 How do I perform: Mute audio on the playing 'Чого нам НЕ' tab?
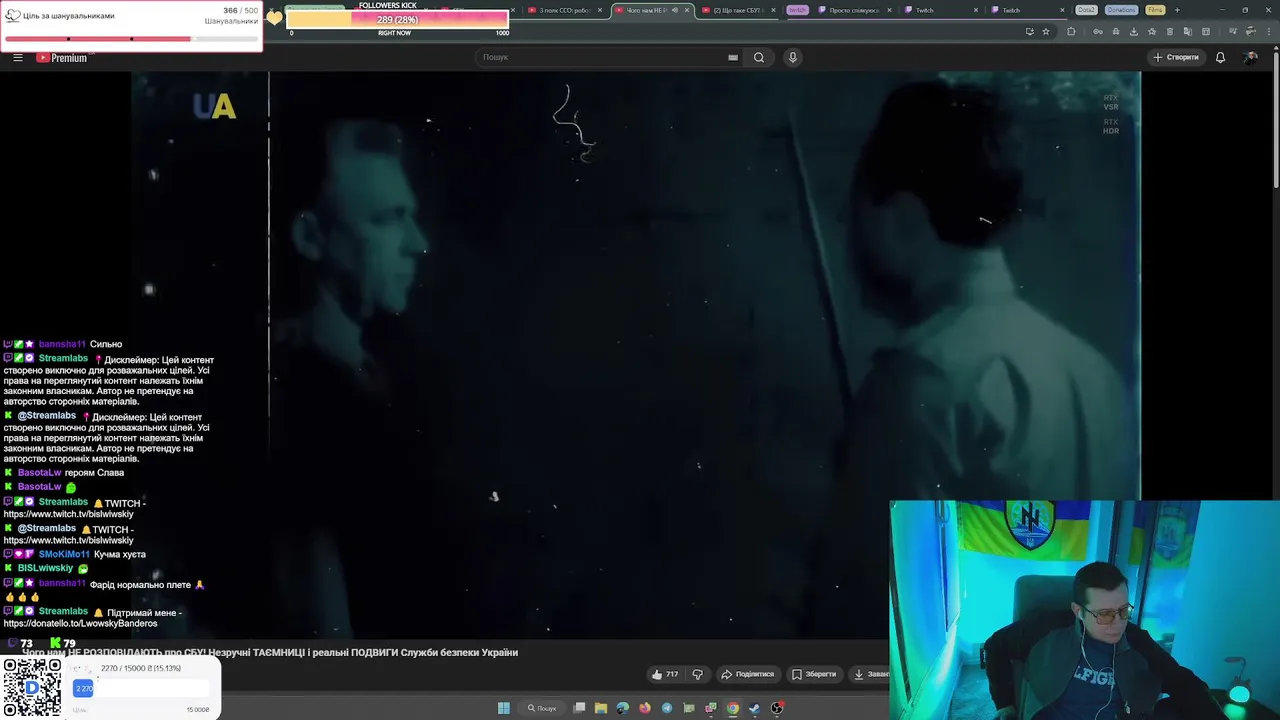click(x=675, y=10)
